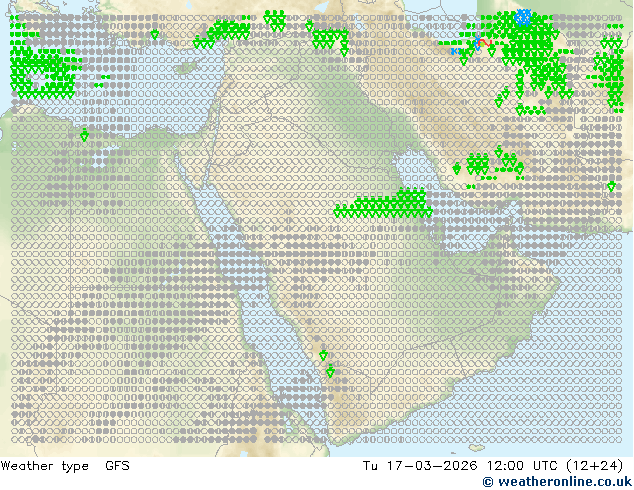Click the isolated green shower symbol over Pakistan
This screenshot has height=490, width=634.
pos(611,186)
